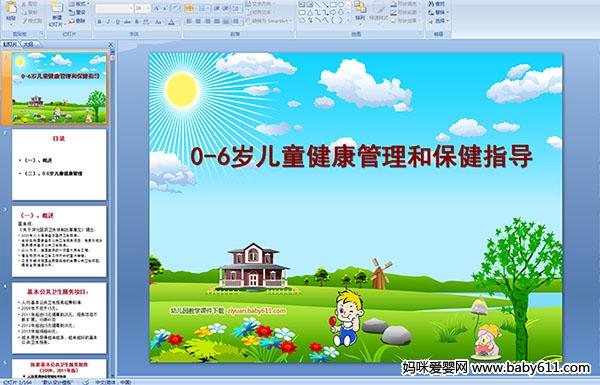Switch to the Slides pane tab

[x=10, y=44]
